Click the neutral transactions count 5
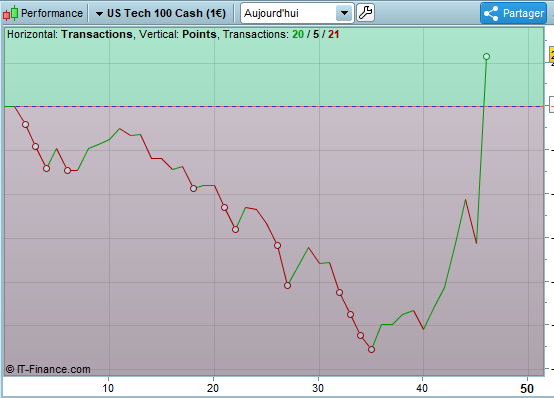554x398 pixels. click(316, 34)
